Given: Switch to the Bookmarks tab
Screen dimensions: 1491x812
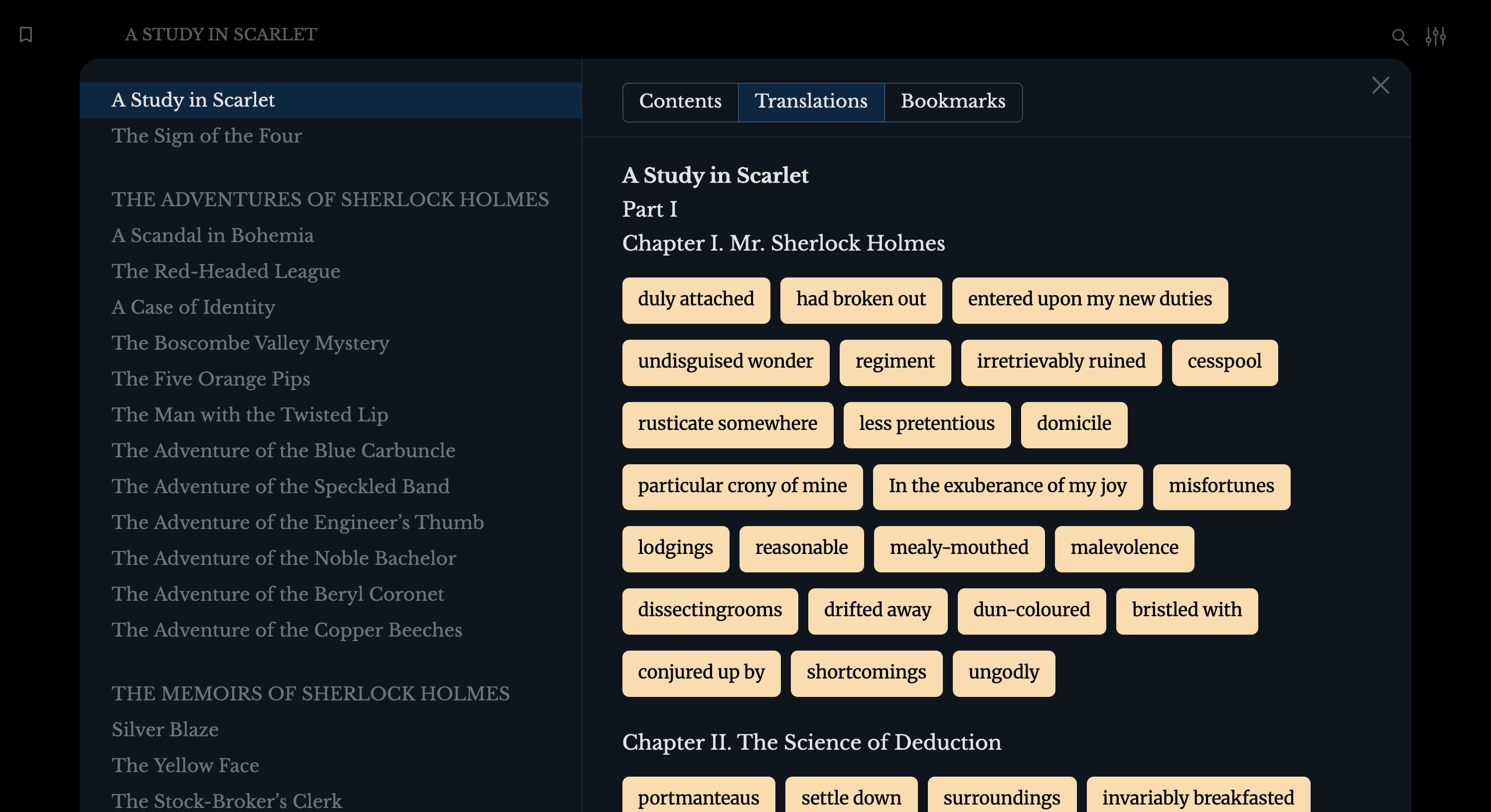Looking at the screenshot, I should (x=953, y=102).
